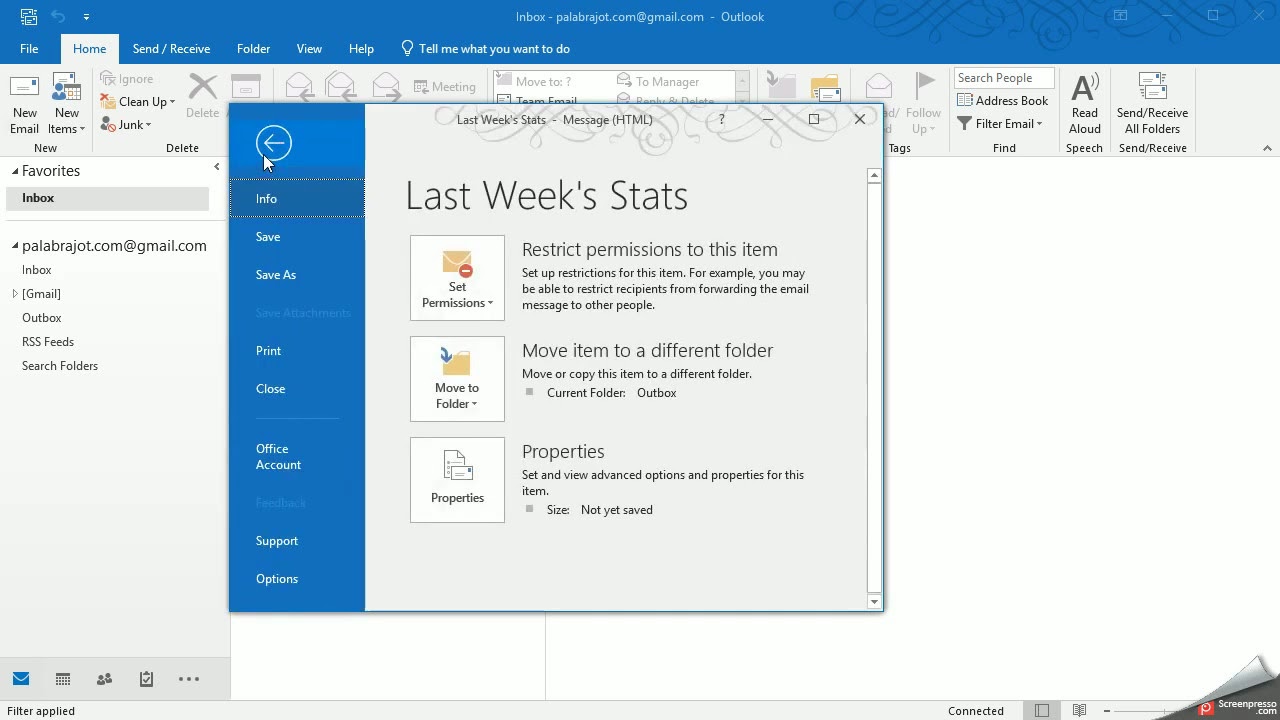Screen dimensions: 1280x720
Task: Open New Items dropdown
Action: tap(67, 104)
